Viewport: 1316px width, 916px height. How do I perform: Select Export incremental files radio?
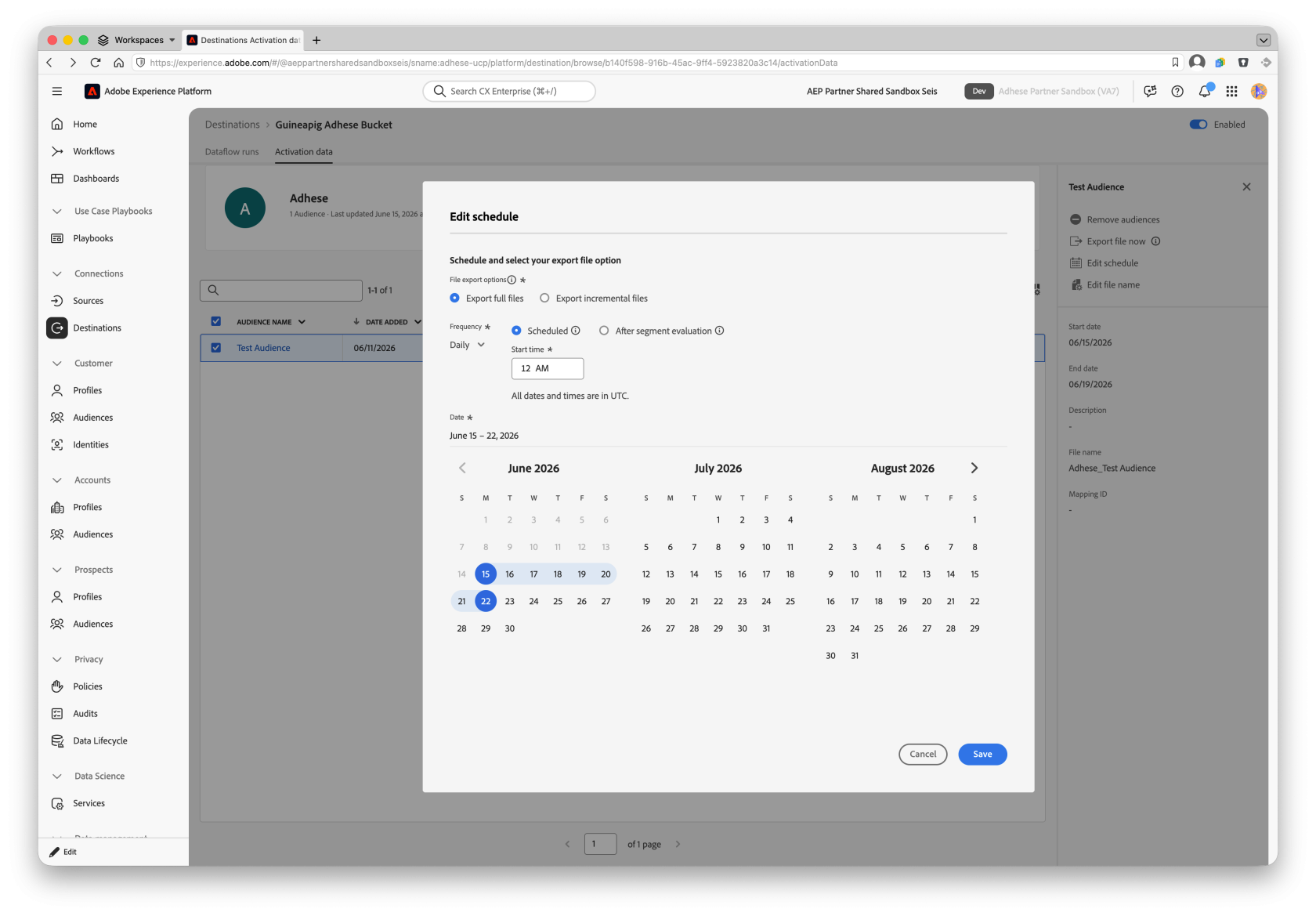544,298
